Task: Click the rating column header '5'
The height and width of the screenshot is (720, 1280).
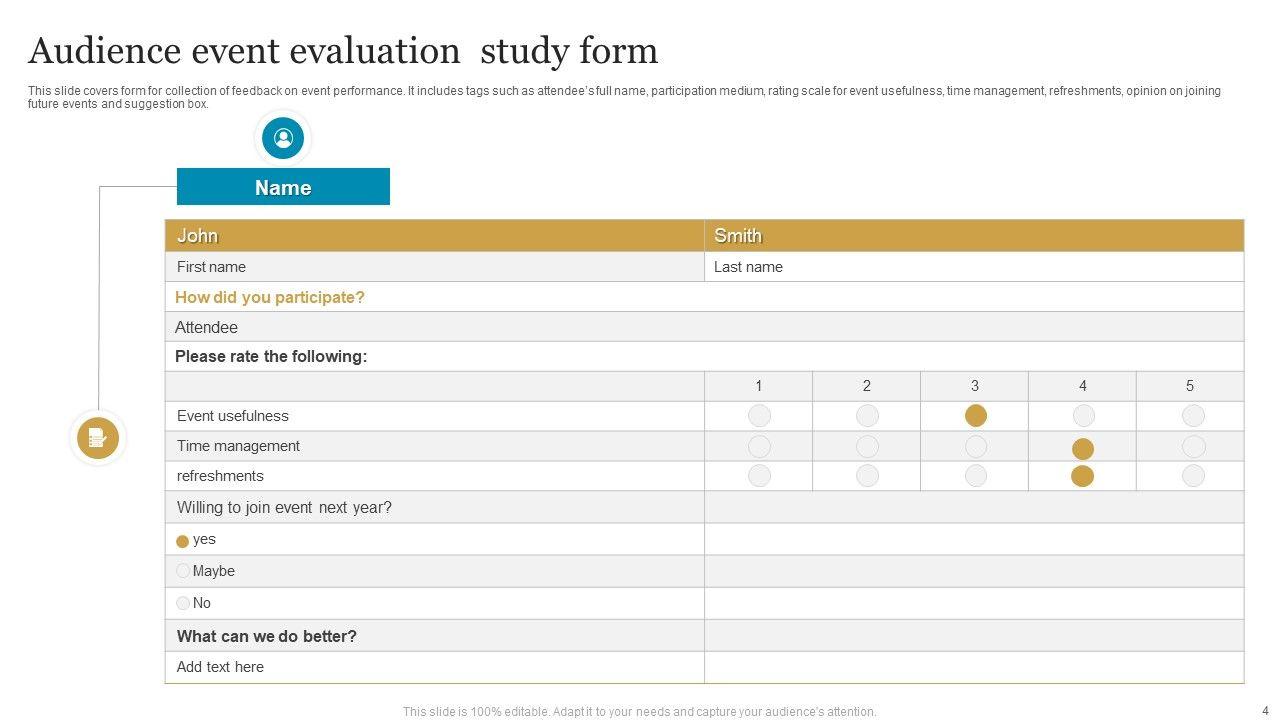Action: 1190,386
